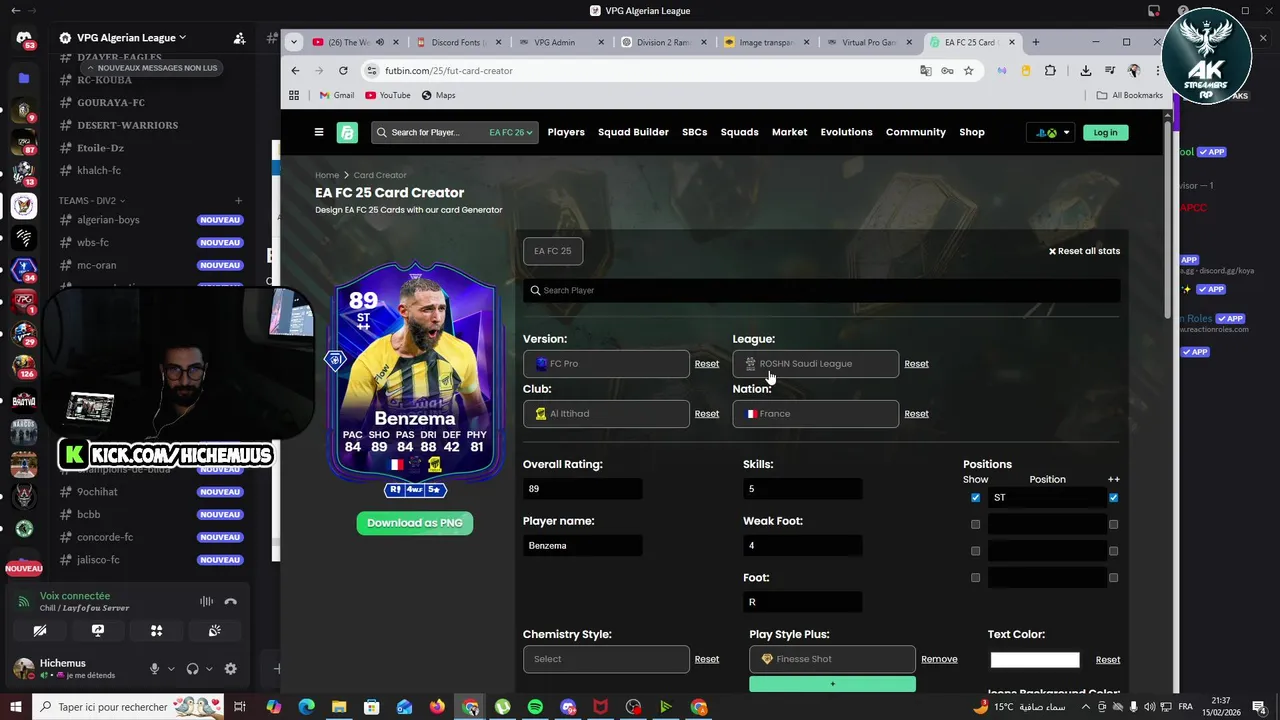Image resolution: width=1280 pixels, height=720 pixels.
Task: Check Show for the third position row
Action: click(976, 551)
